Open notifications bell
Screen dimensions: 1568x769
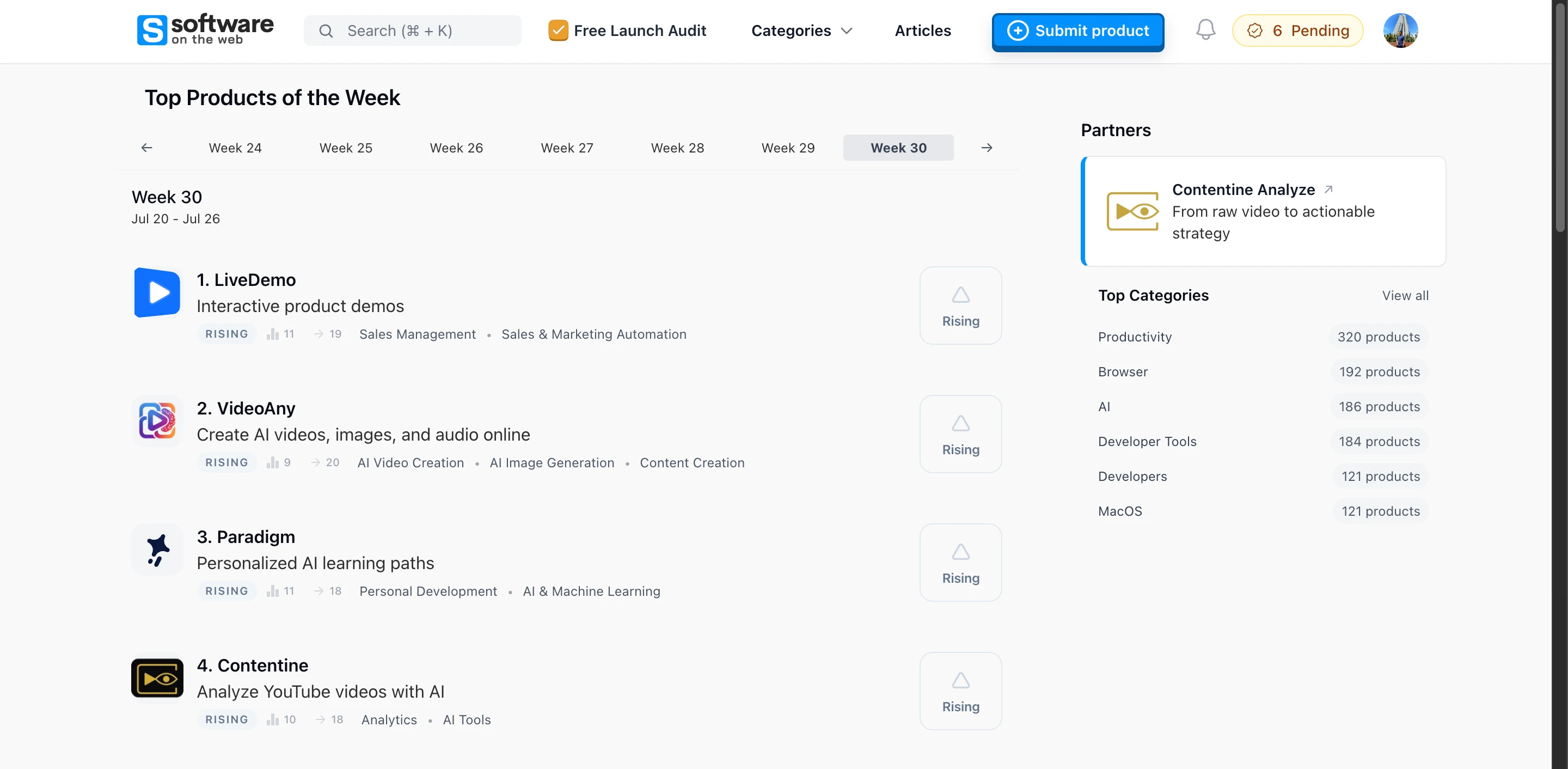coord(1205,30)
